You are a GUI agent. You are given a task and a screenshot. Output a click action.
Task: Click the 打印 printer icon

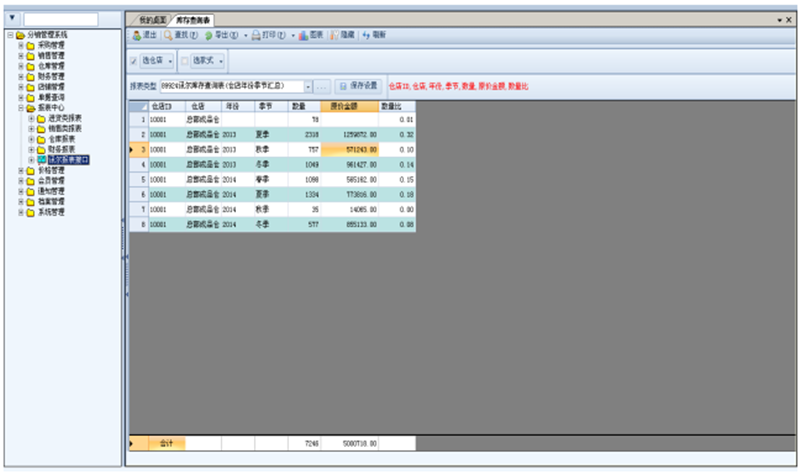tap(256, 35)
